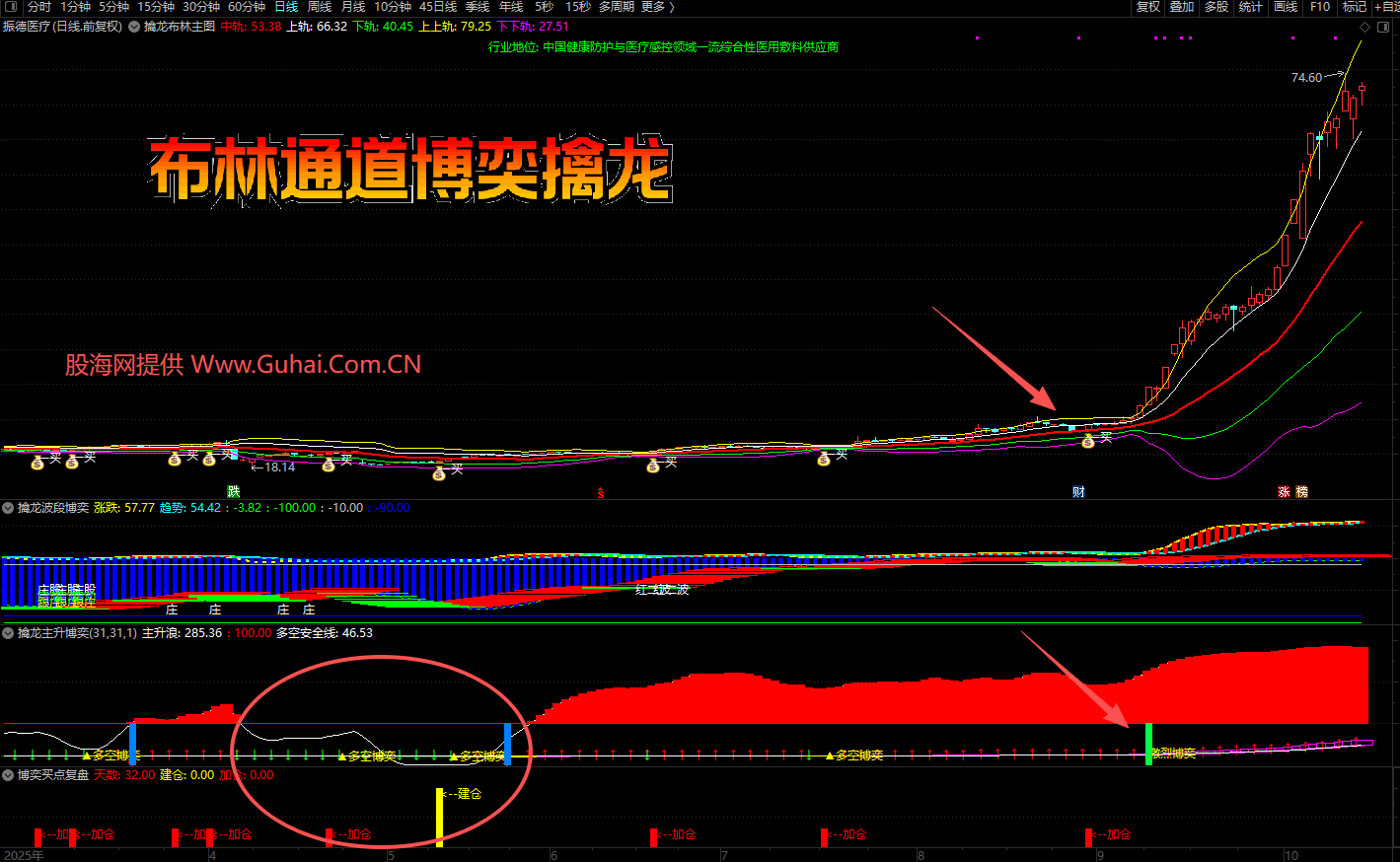Image resolution: width=1400 pixels, height=862 pixels.
Task: Click the left panel toggle icon at top-left
Action: point(11,7)
